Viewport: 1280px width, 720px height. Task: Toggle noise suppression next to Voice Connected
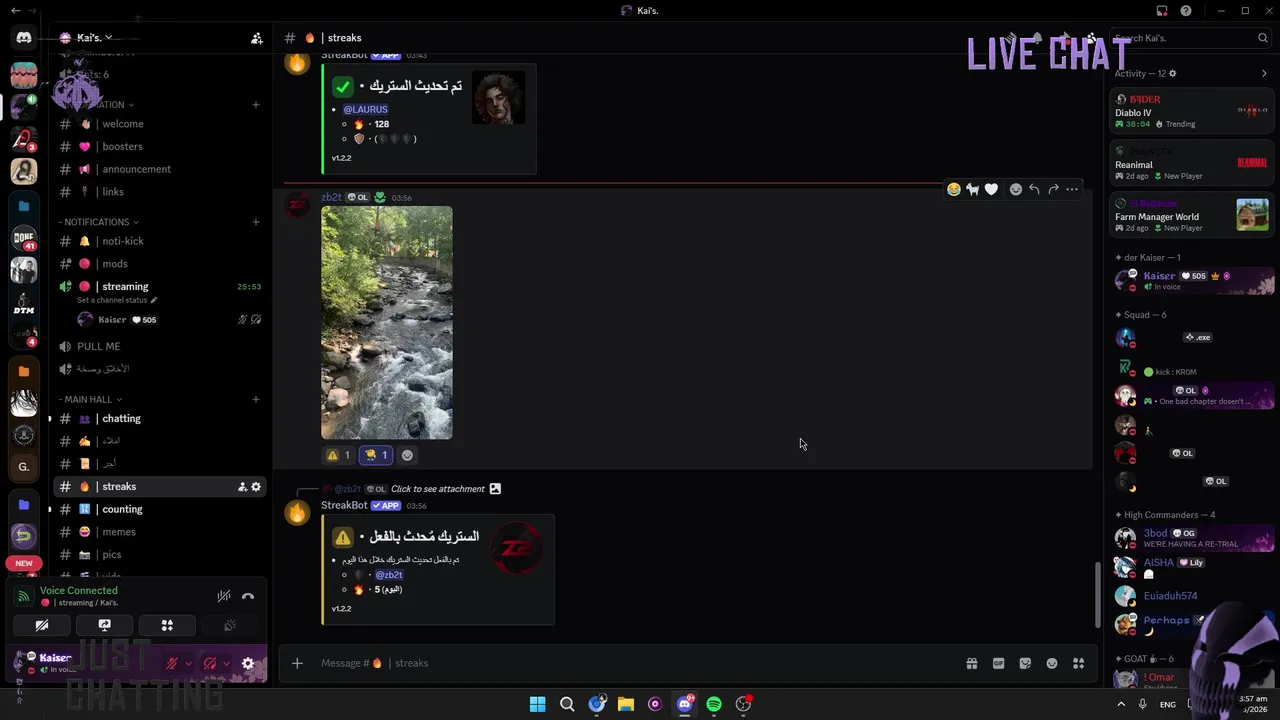224,597
